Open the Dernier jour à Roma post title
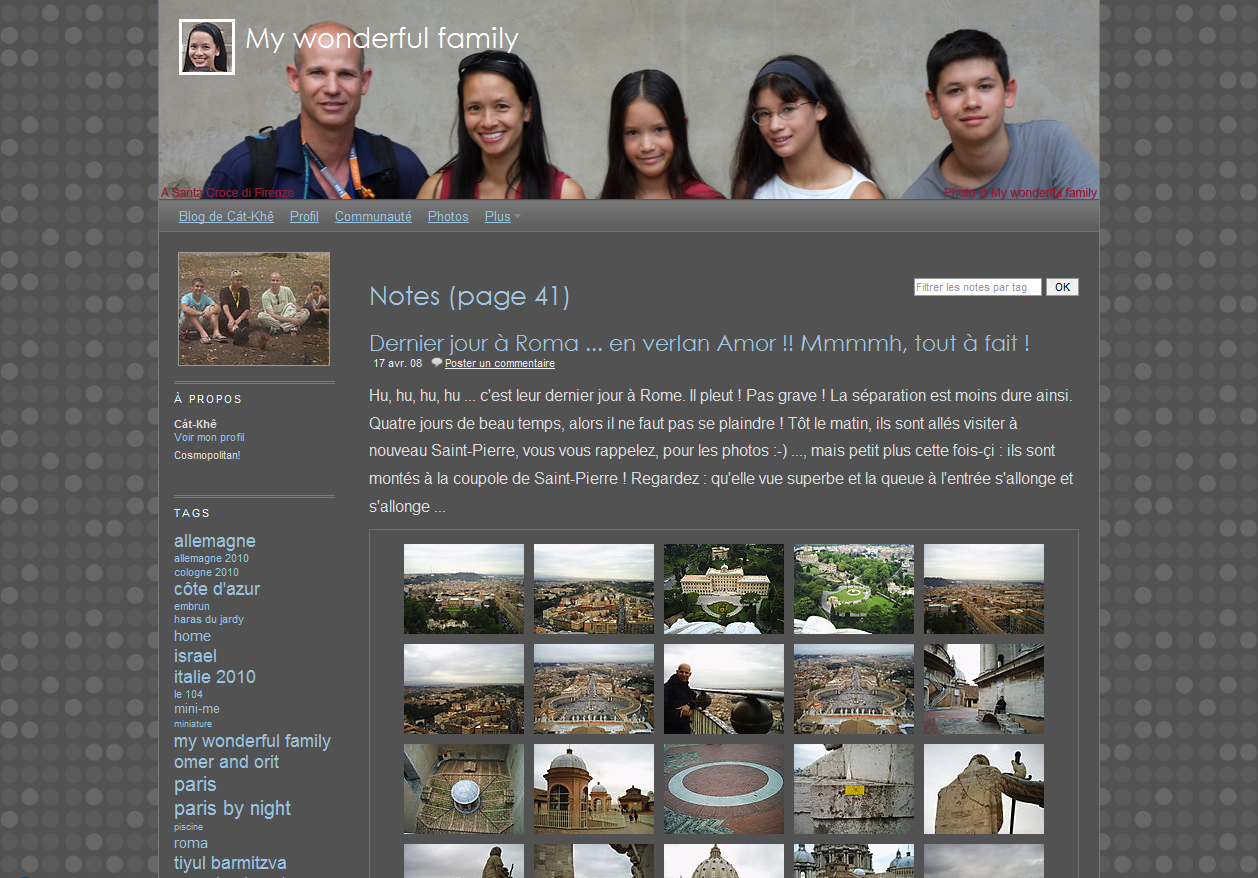 699,343
